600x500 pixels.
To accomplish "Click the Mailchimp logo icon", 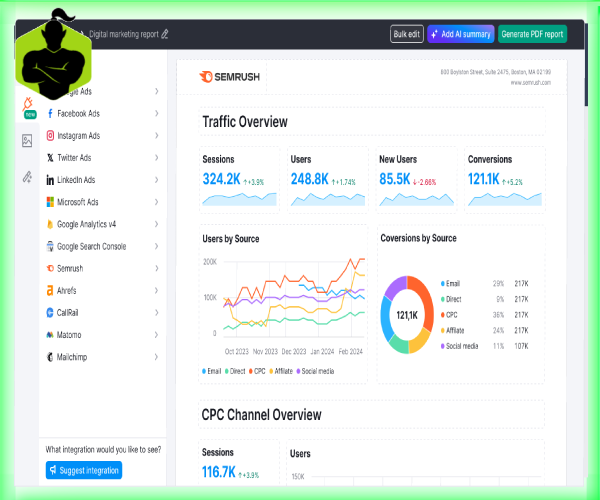I will coord(50,357).
